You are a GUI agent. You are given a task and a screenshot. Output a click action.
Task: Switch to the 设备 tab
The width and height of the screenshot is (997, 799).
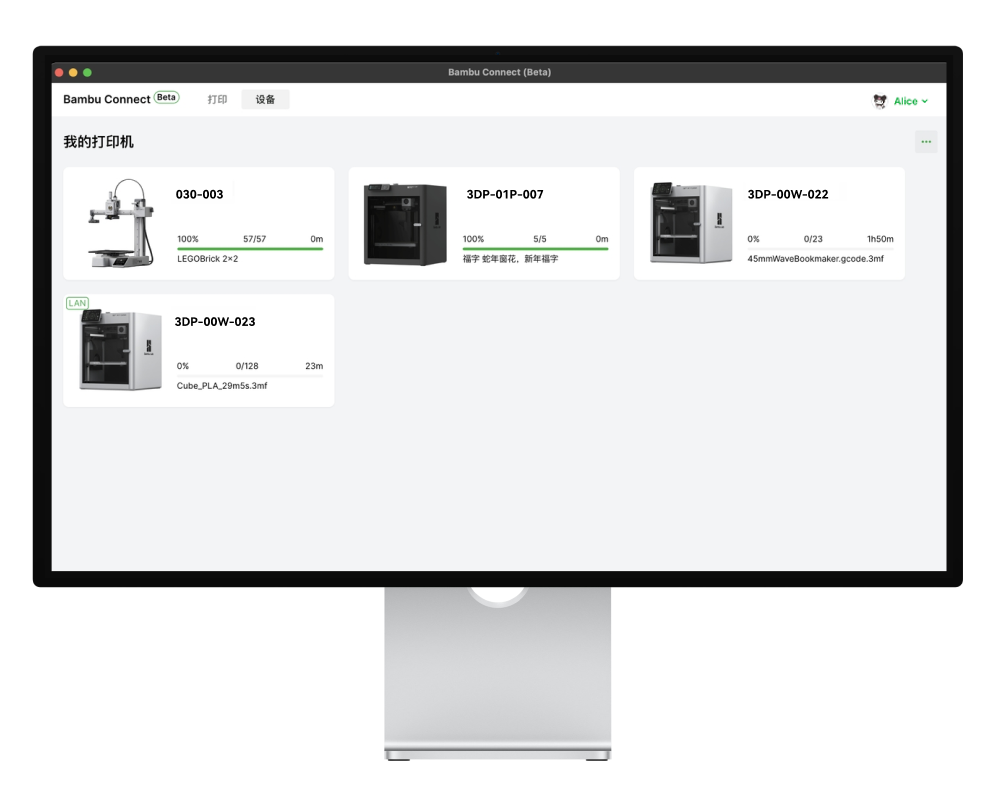click(265, 99)
